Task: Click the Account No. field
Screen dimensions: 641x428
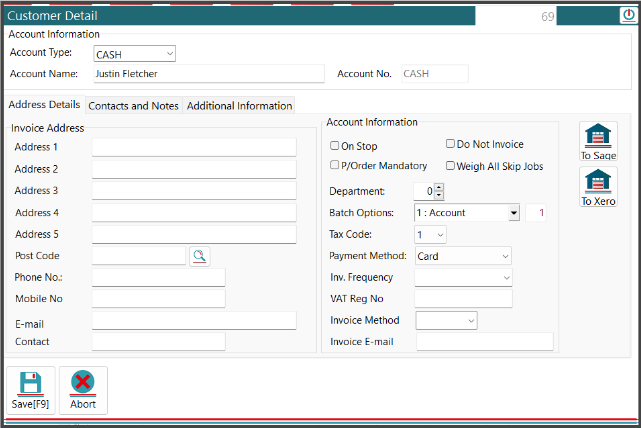Action: click(x=435, y=74)
